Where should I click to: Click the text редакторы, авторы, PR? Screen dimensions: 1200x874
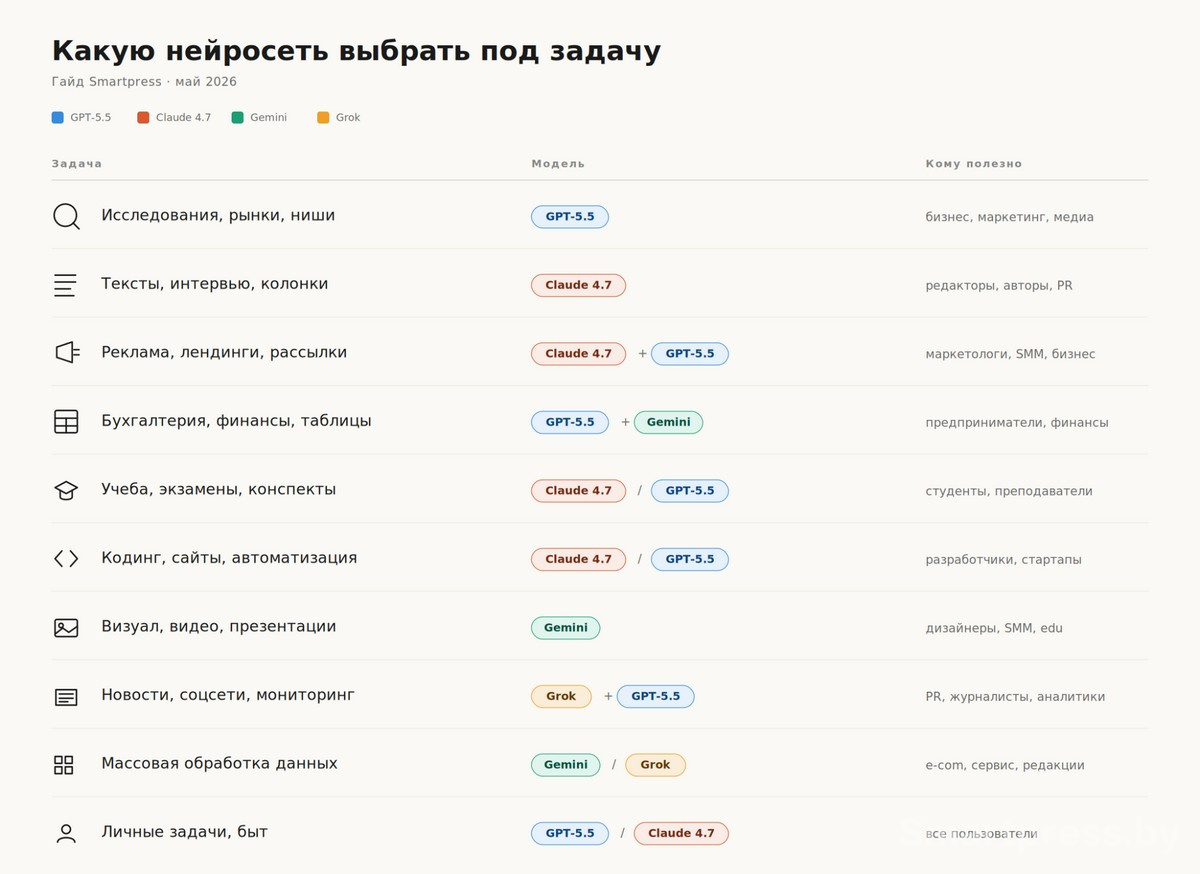[999, 286]
